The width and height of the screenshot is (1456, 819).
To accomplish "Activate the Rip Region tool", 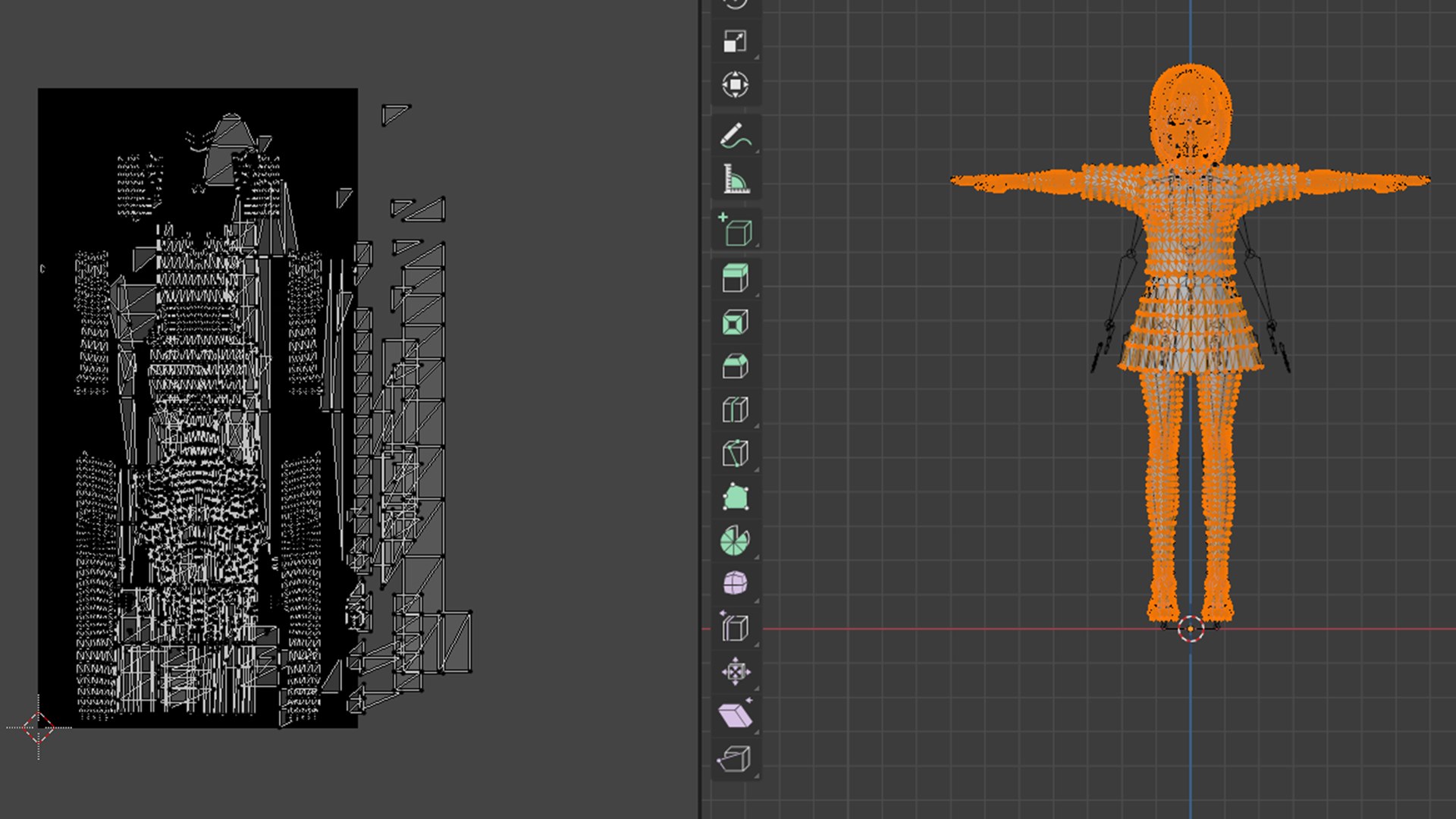I will [735, 758].
